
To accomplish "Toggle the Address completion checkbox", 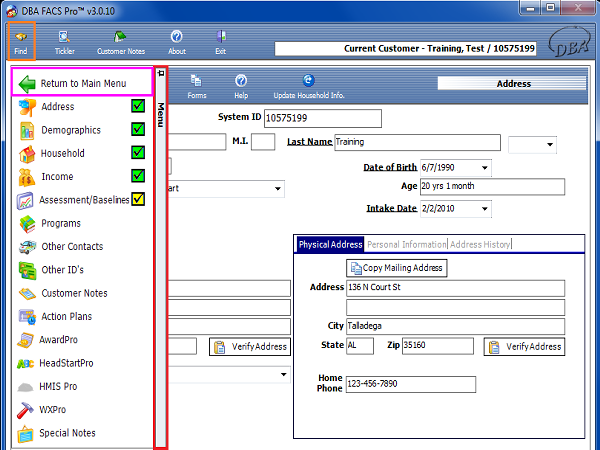I will coord(138,106).
